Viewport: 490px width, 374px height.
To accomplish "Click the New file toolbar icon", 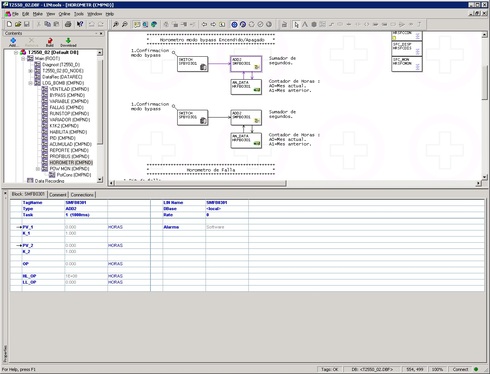I will point(9,24).
